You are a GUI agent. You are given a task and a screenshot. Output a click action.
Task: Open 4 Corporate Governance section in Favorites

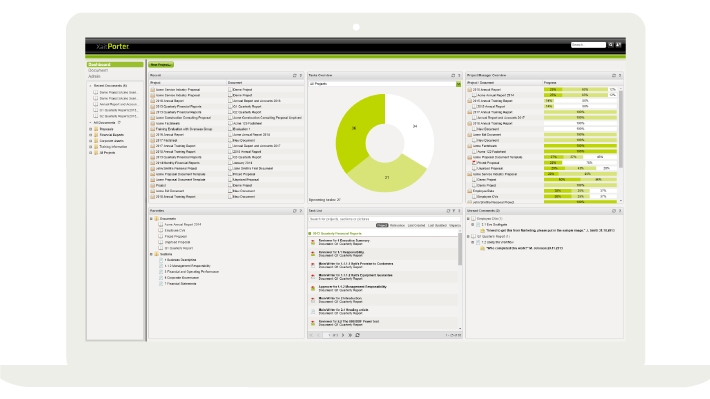coord(182,278)
